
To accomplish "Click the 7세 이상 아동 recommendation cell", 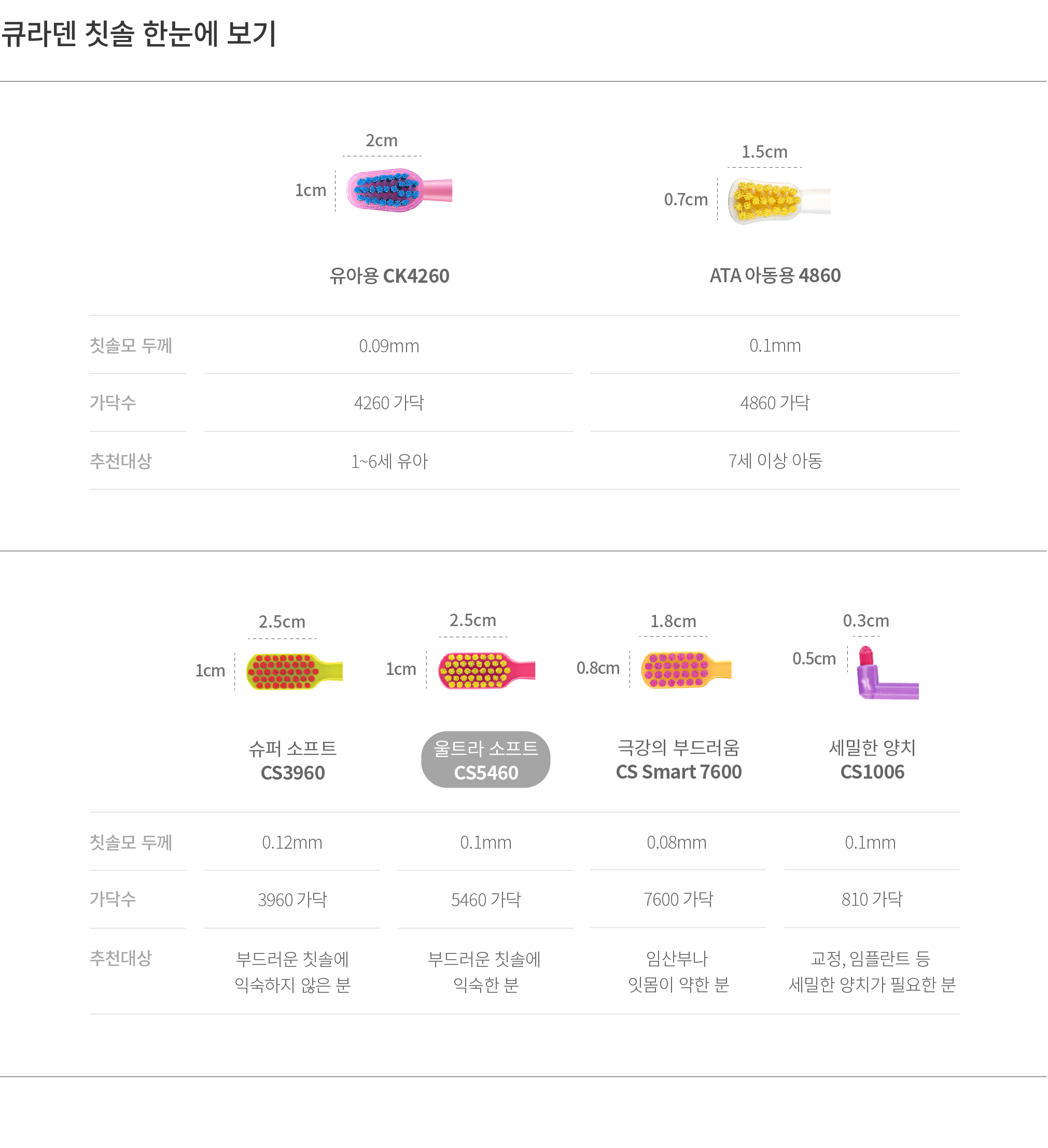I will 775,461.
